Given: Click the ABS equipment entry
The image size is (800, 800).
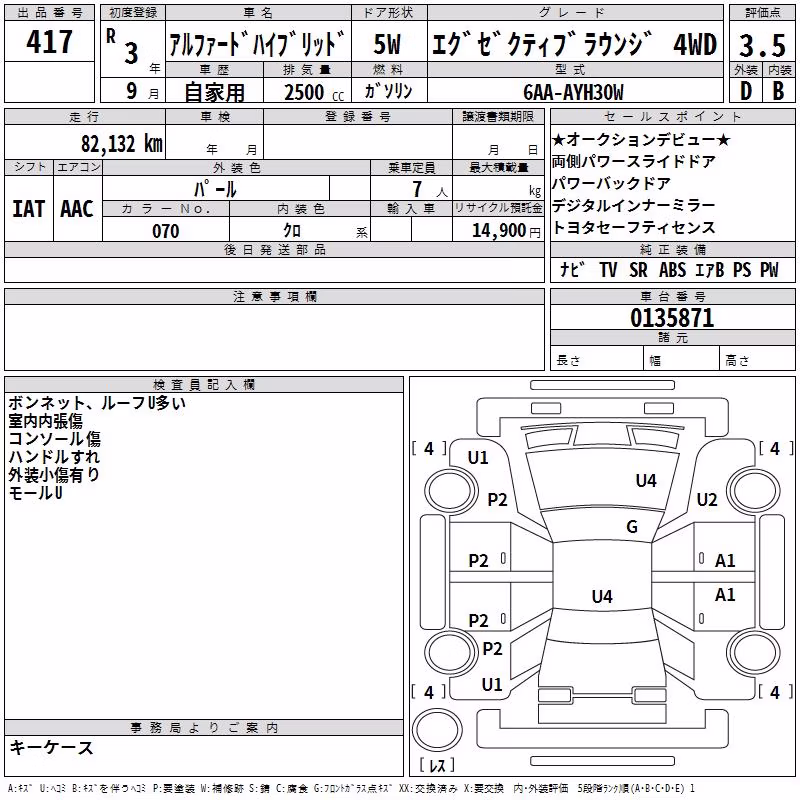Looking at the screenshot, I should [672, 269].
